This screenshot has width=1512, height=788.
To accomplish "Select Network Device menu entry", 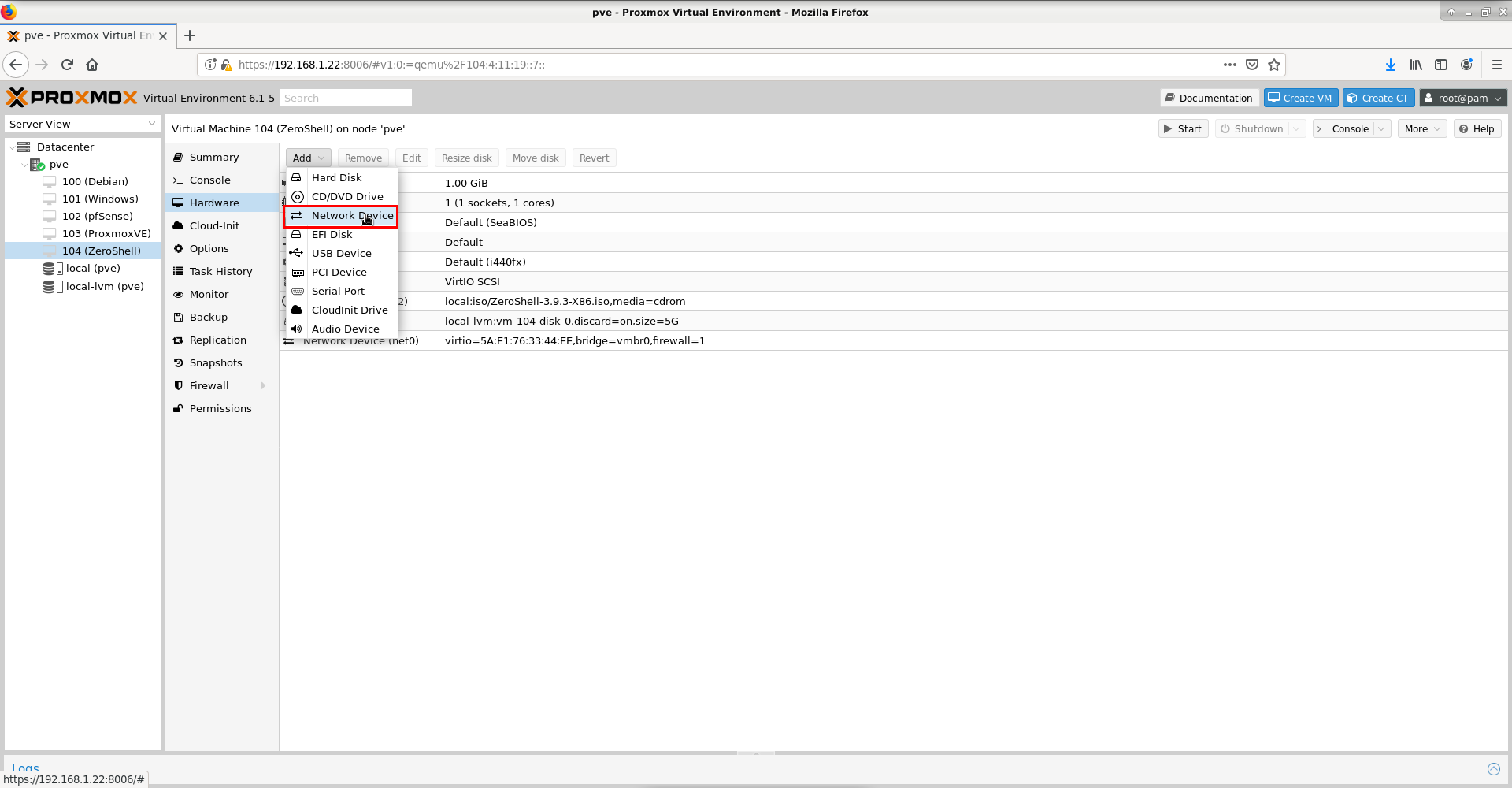I will 341,215.
